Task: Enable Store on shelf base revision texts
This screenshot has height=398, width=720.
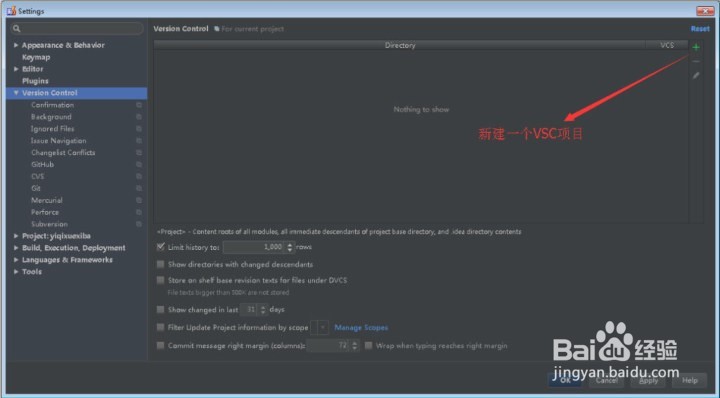Action: pyautogui.click(x=160, y=280)
